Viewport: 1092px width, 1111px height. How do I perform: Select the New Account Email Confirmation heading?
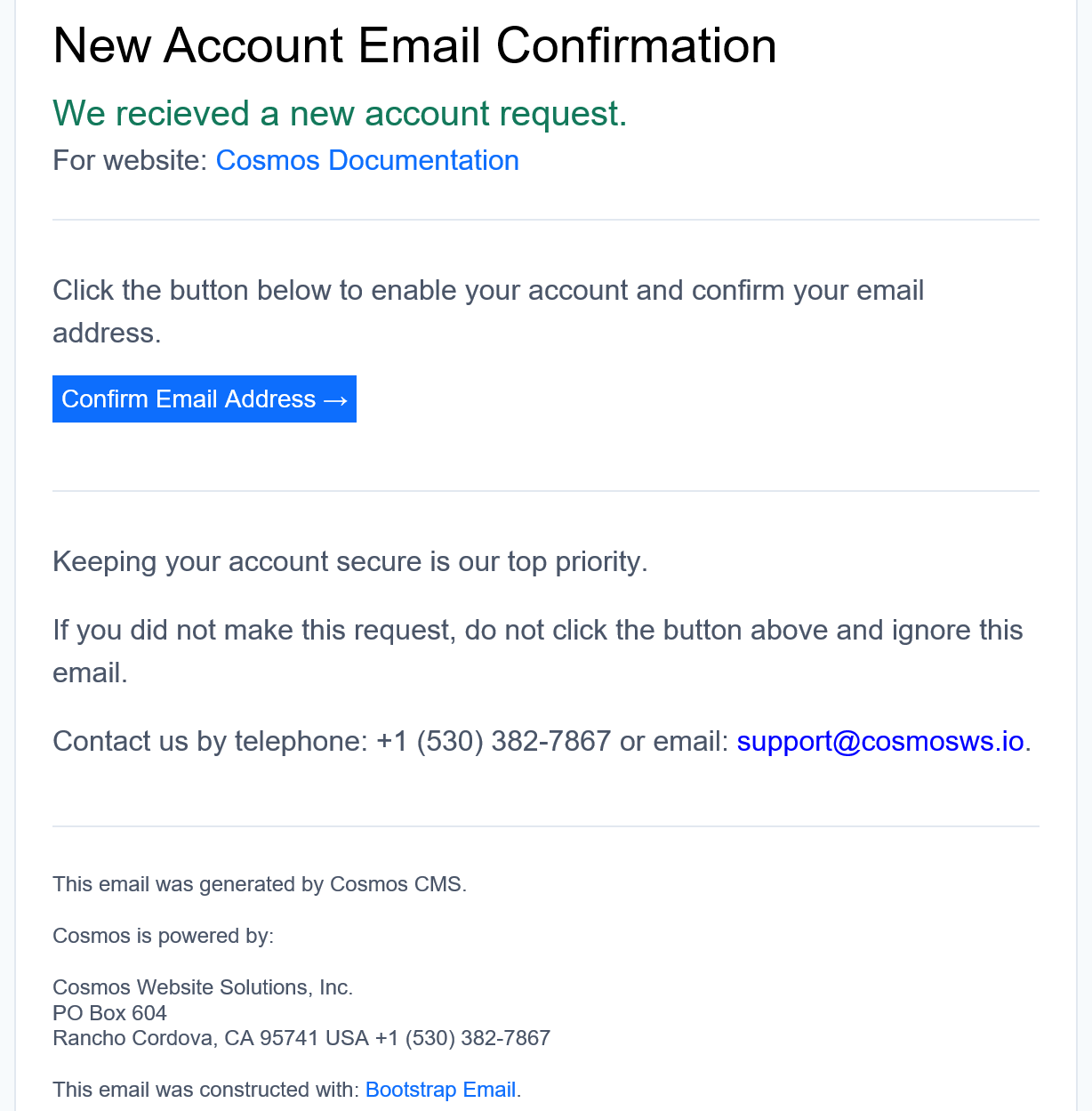pyautogui.click(x=414, y=45)
